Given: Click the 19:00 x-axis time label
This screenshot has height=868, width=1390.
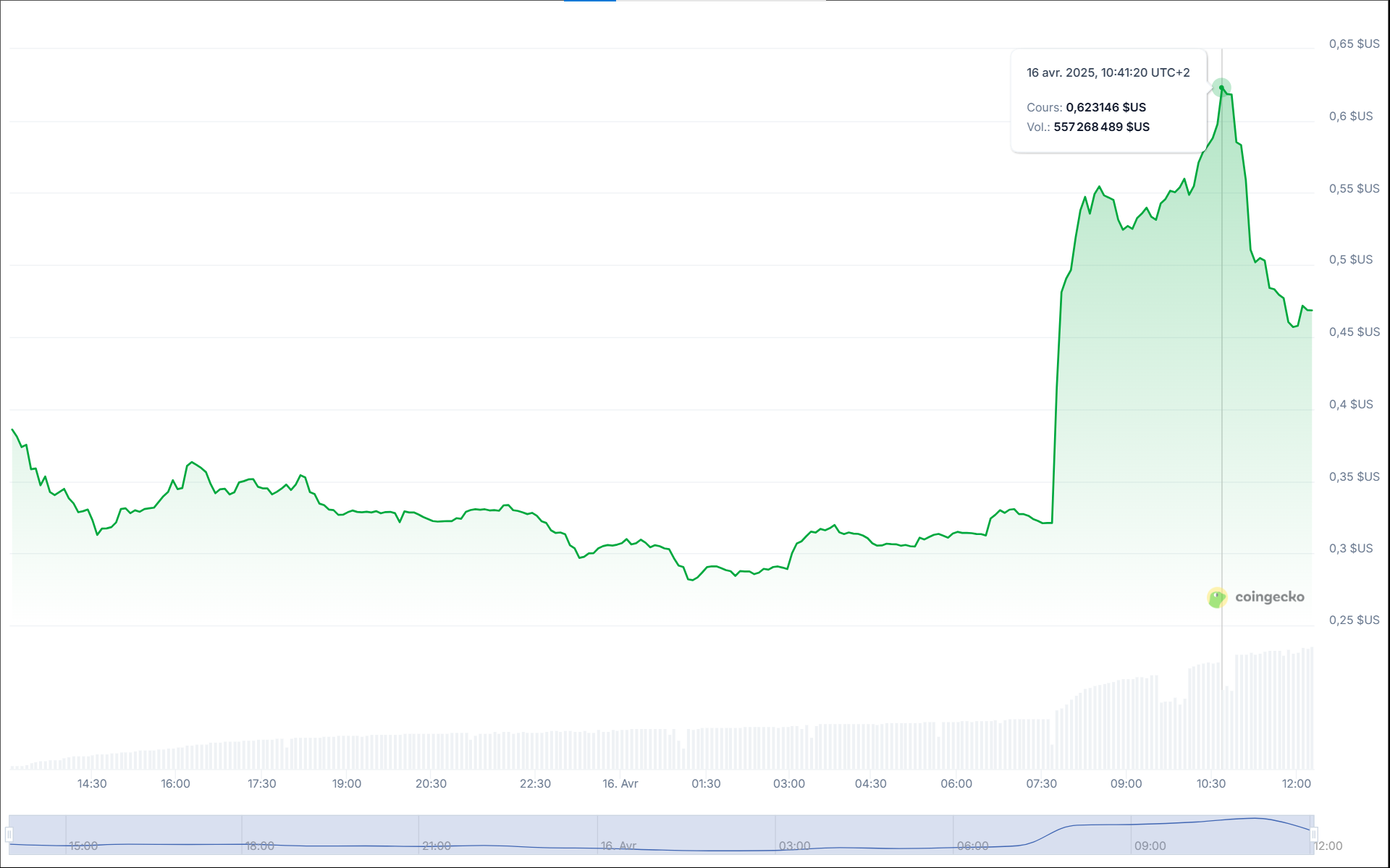Looking at the screenshot, I should [x=347, y=783].
